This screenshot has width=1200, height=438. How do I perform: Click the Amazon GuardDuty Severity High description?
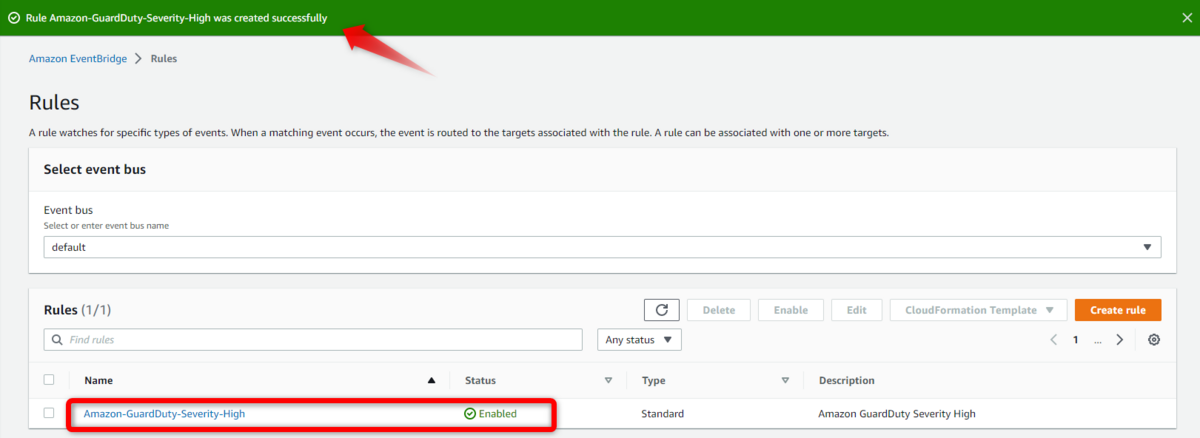896,413
